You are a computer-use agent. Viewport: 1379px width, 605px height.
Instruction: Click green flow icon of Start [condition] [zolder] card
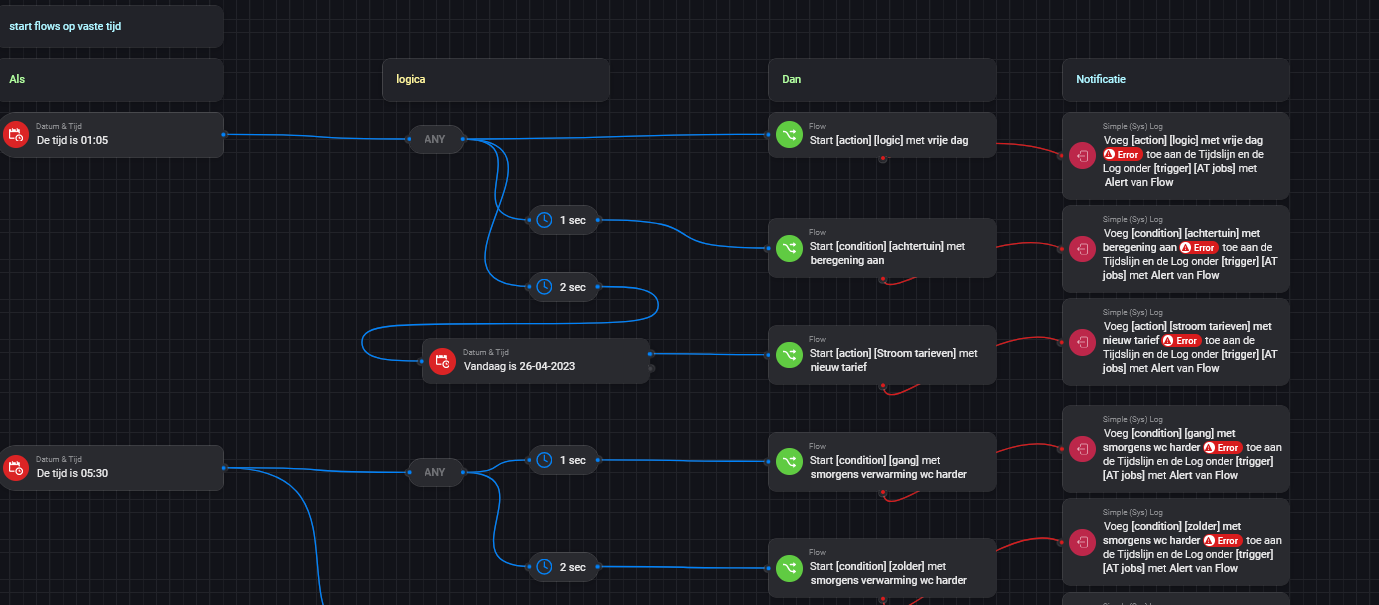[789, 567]
